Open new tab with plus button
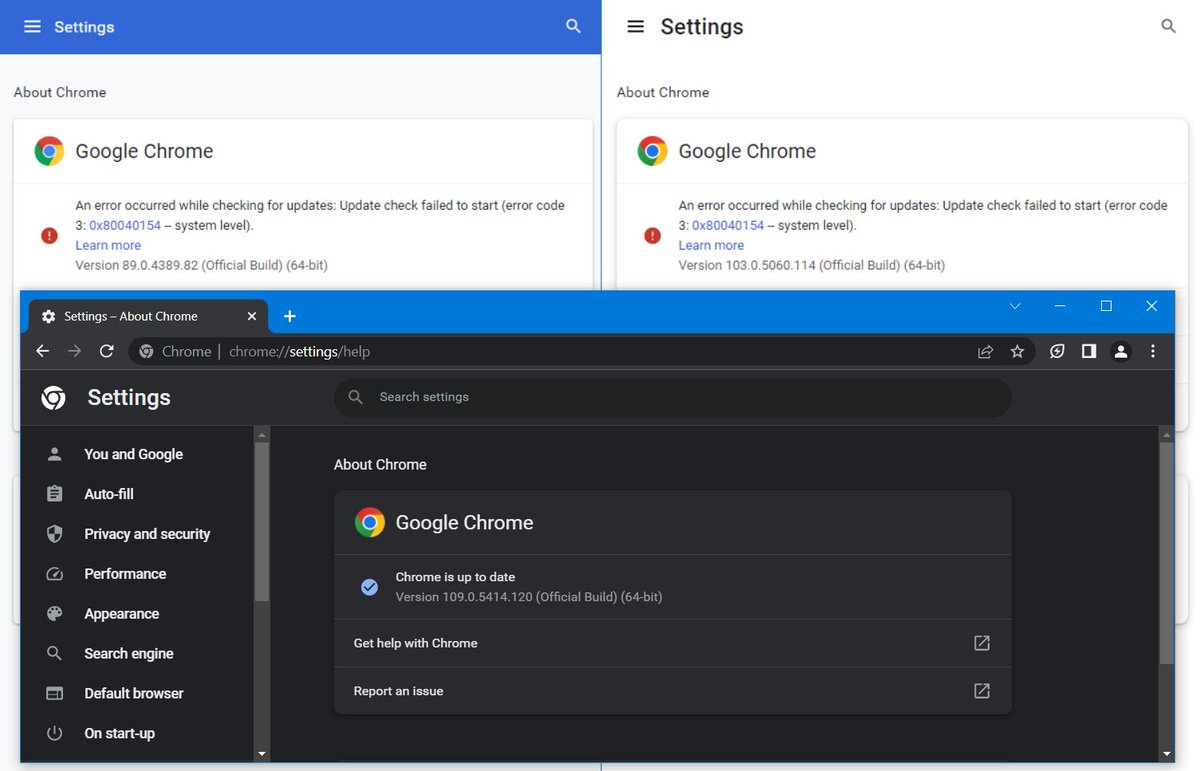Screen dimensions: 1200x771 click(x=290, y=316)
